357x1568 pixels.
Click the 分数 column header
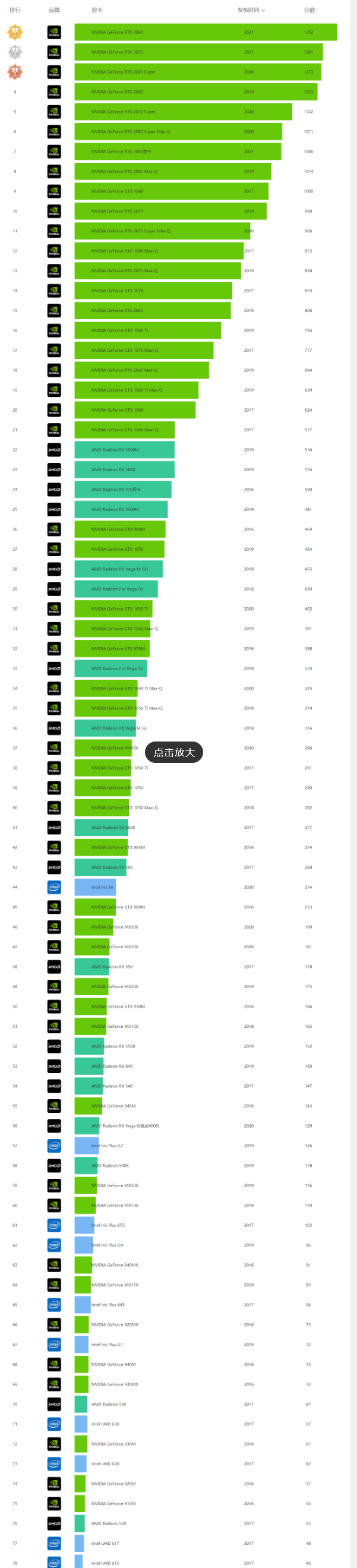tap(309, 10)
